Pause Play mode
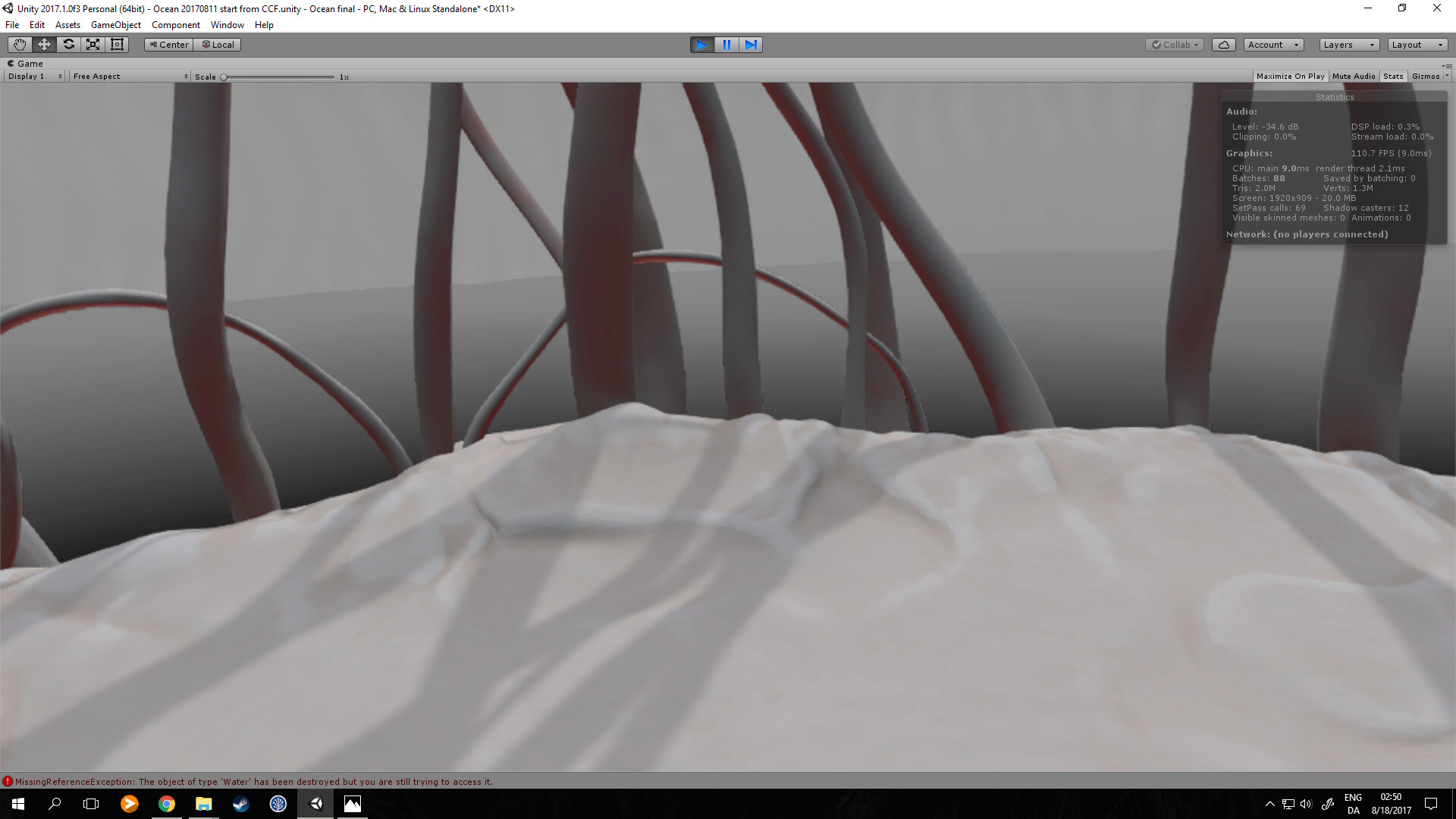 726,45
